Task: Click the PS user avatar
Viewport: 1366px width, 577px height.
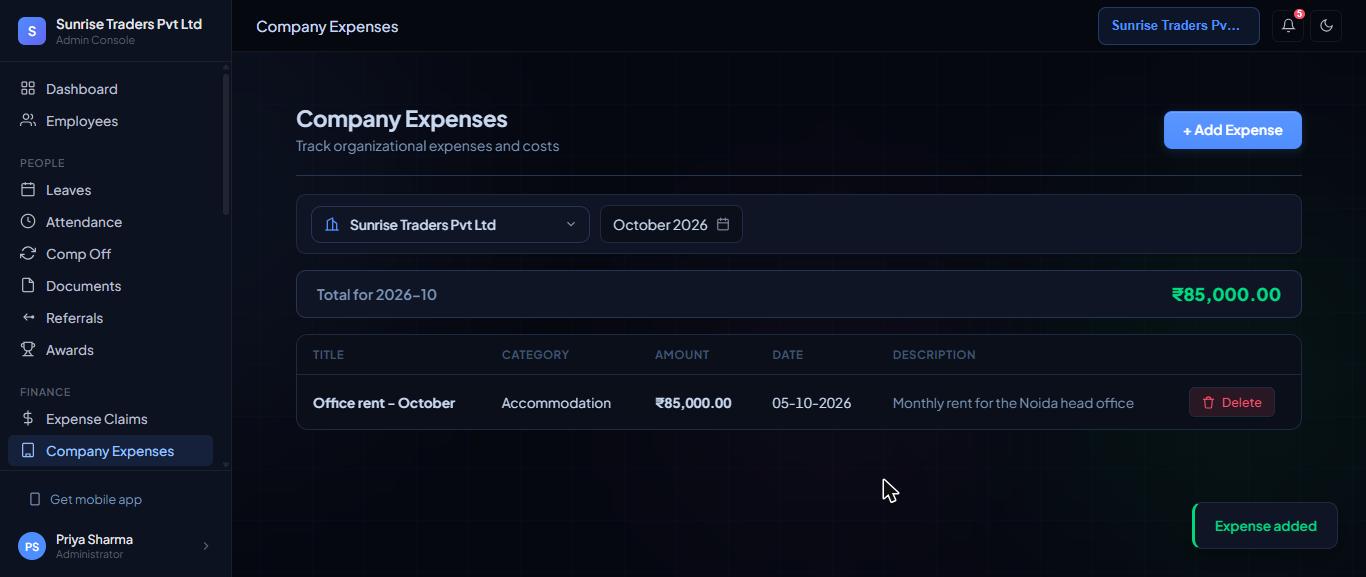Action: 32,546
